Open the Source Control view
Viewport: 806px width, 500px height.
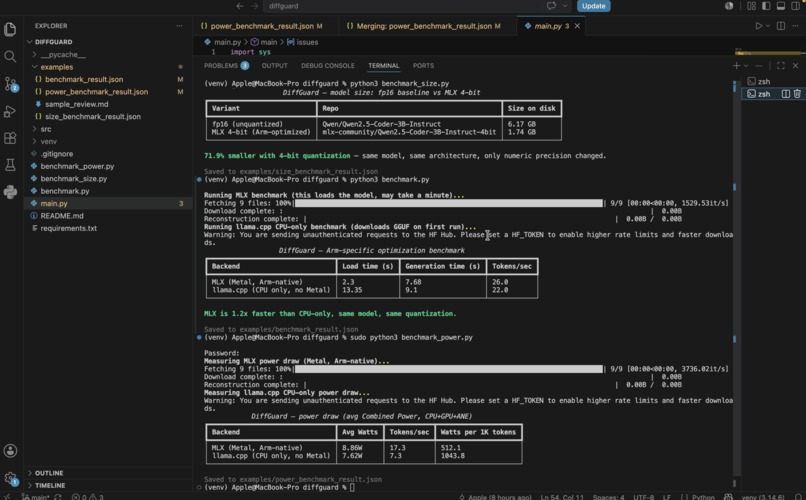coord(10,84)
